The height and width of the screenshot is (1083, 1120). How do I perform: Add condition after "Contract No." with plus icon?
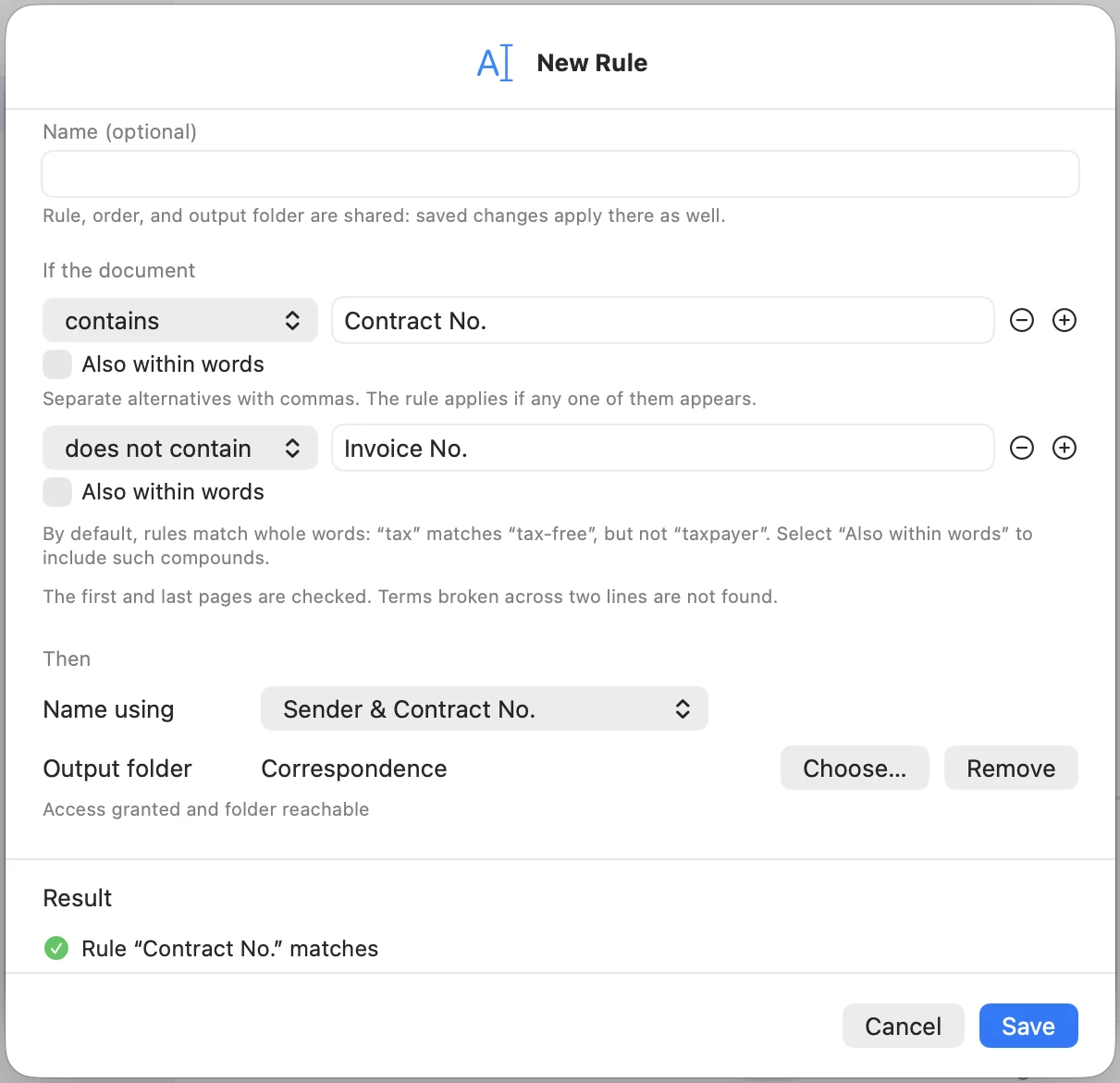point(1065,321)
